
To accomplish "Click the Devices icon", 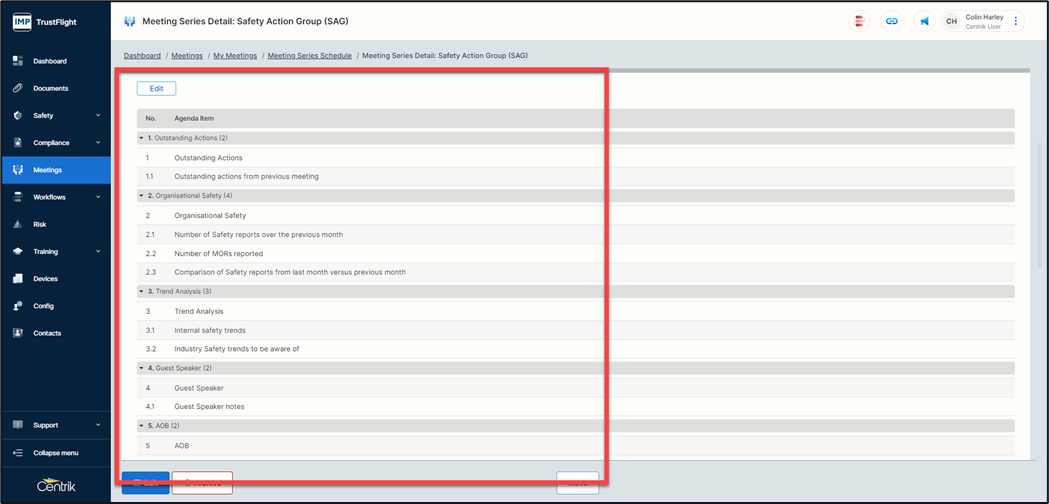I will [x=18, y=278].
